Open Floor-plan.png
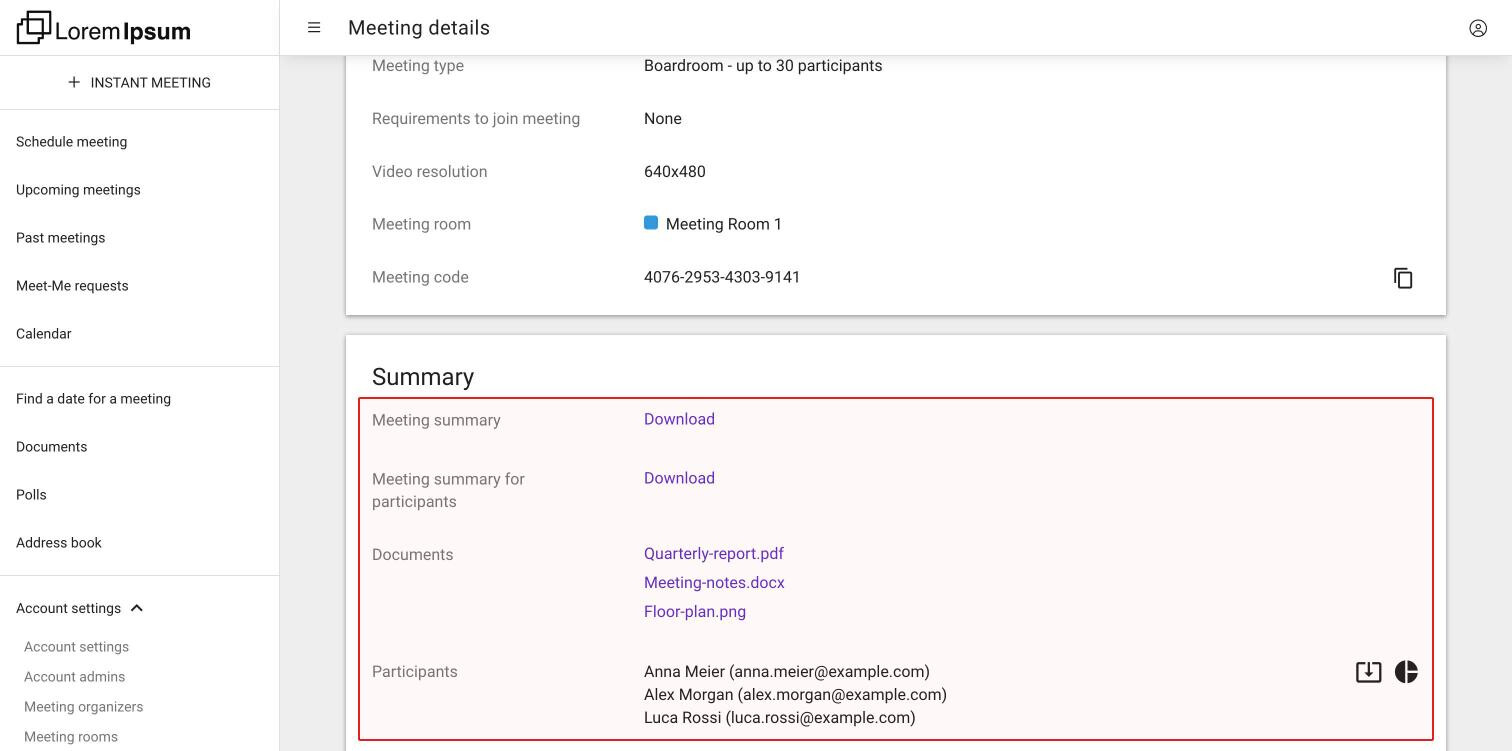 [x=695, y=612]
